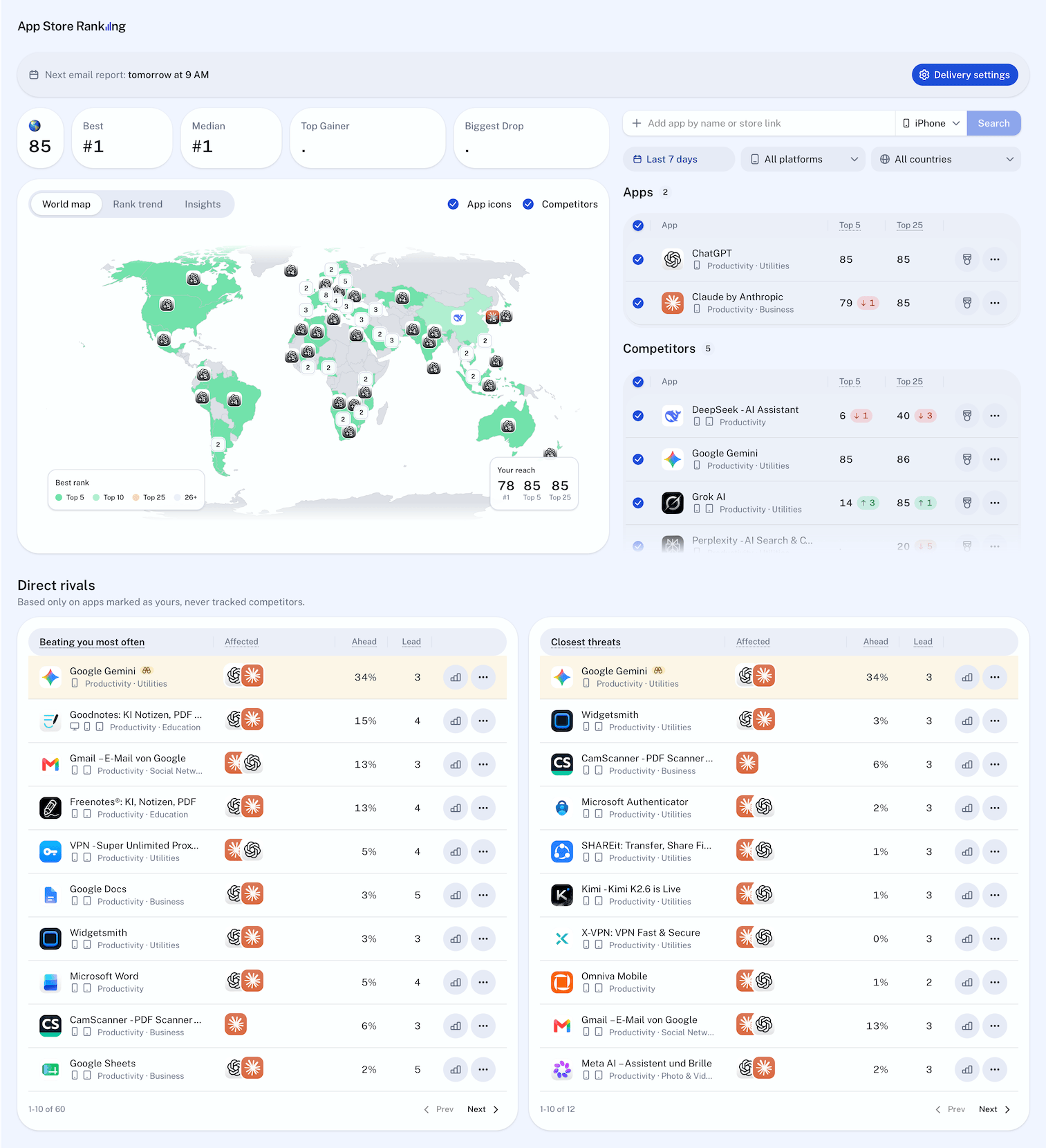Open chart icon for Freenotes row
The height and width of the screenshot is (1148, 1046).
[x=455, y=808]
